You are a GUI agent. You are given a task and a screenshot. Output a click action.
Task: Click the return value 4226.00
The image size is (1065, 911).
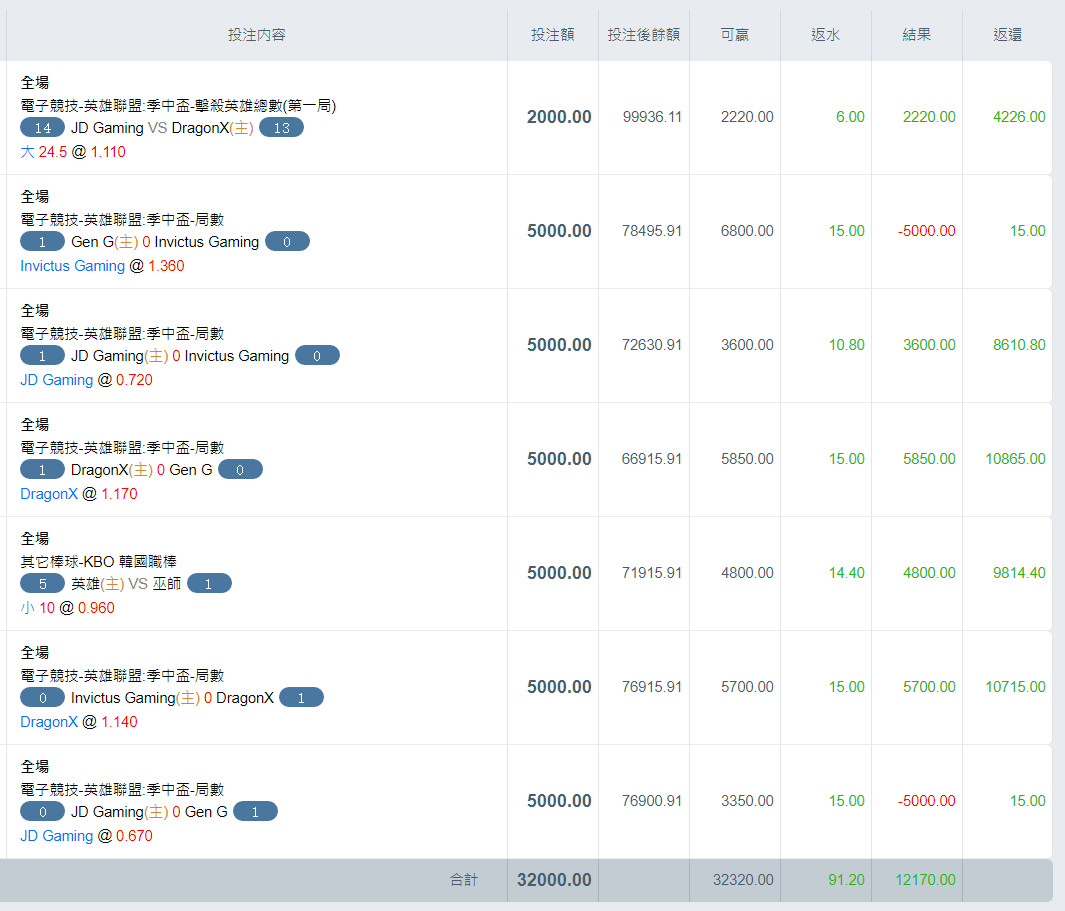1019,117
